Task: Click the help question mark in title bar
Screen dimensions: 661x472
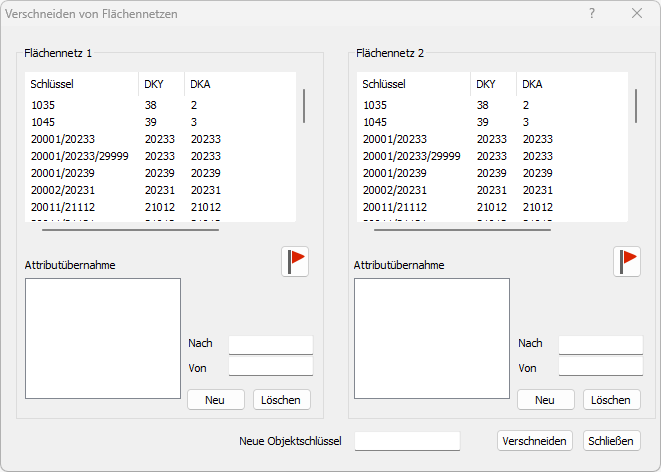Action: tap(592, 13)
